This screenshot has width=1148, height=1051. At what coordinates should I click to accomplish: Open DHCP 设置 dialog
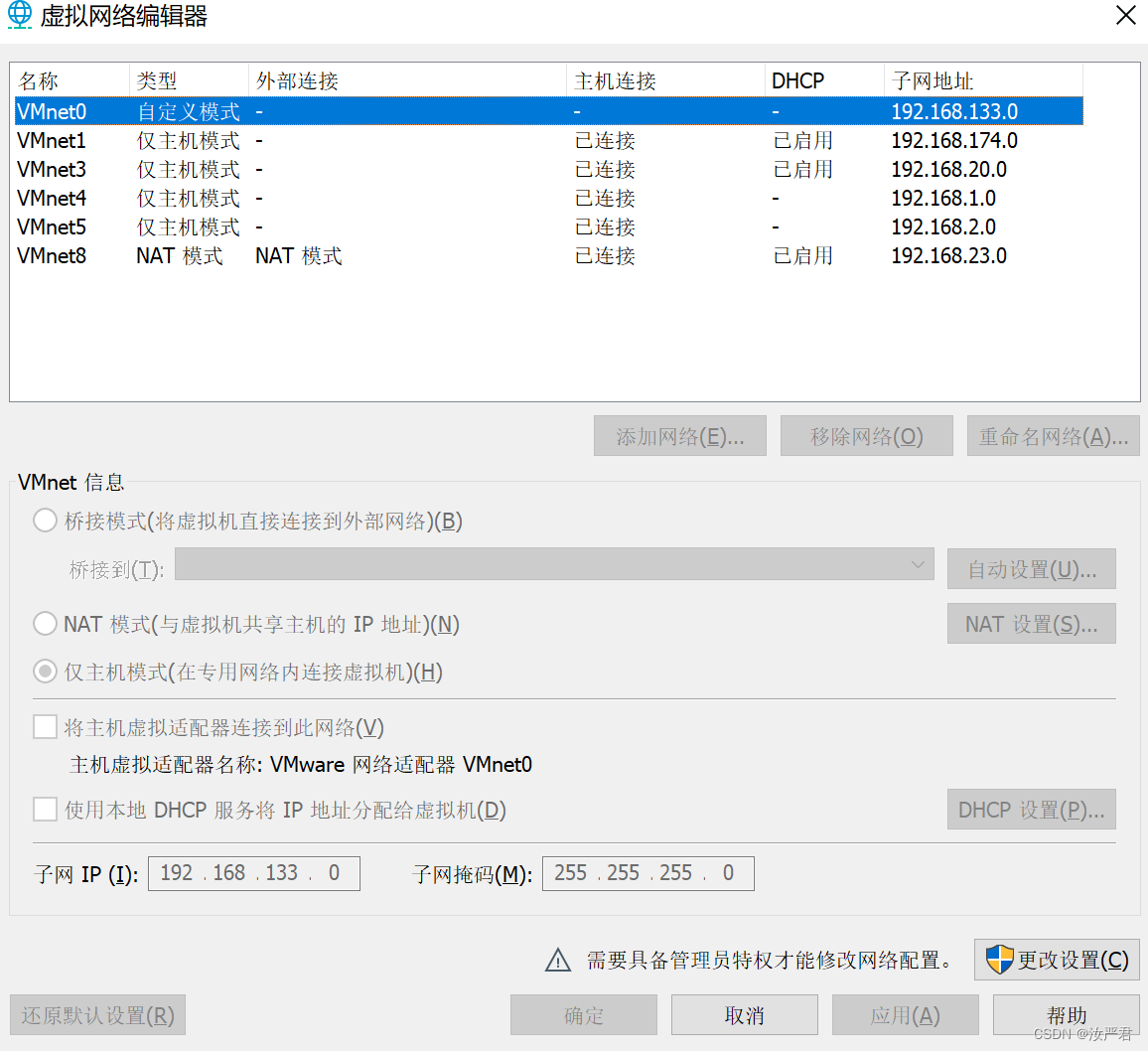pyautogui.click(x=1031, y=809)
